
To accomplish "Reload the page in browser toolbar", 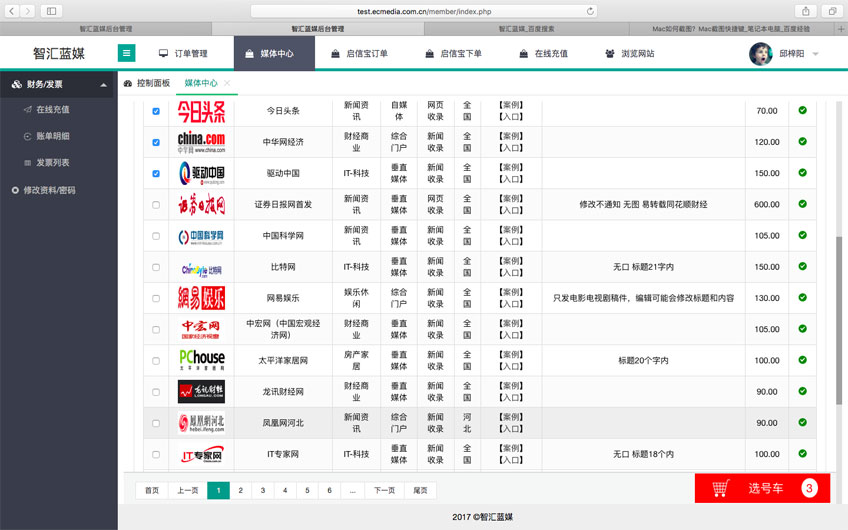I will click(590, 11).
